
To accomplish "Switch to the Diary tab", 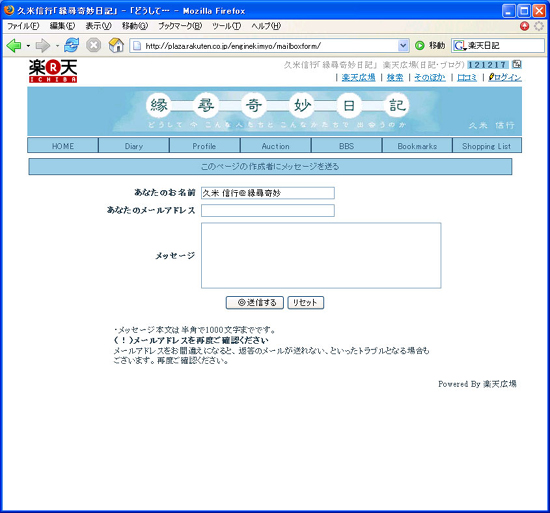I will point(134,146).
